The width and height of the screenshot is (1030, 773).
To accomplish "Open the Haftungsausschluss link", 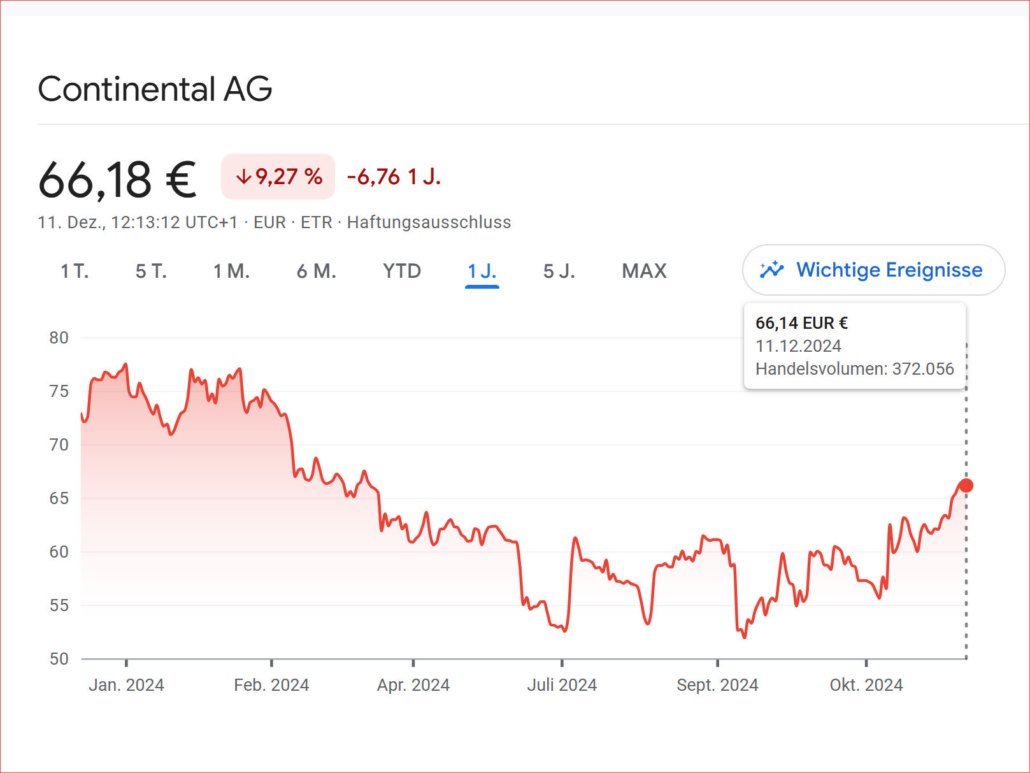I will [x=429, y=223].
